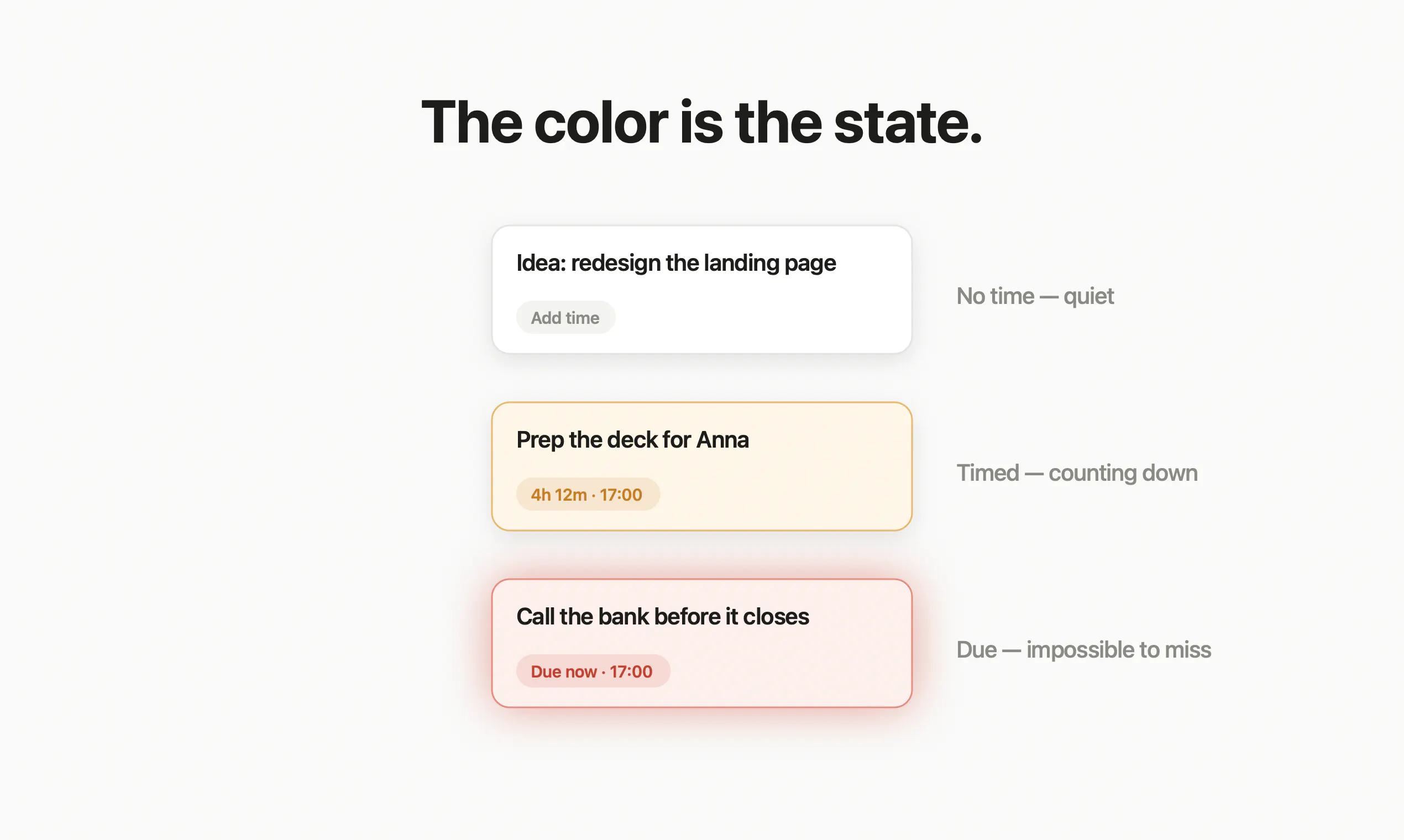Image resolution: width=1404 pixels, height=840 pixels.
Task: Select the 'Timed — counting down' caption
Action: 1077,473
